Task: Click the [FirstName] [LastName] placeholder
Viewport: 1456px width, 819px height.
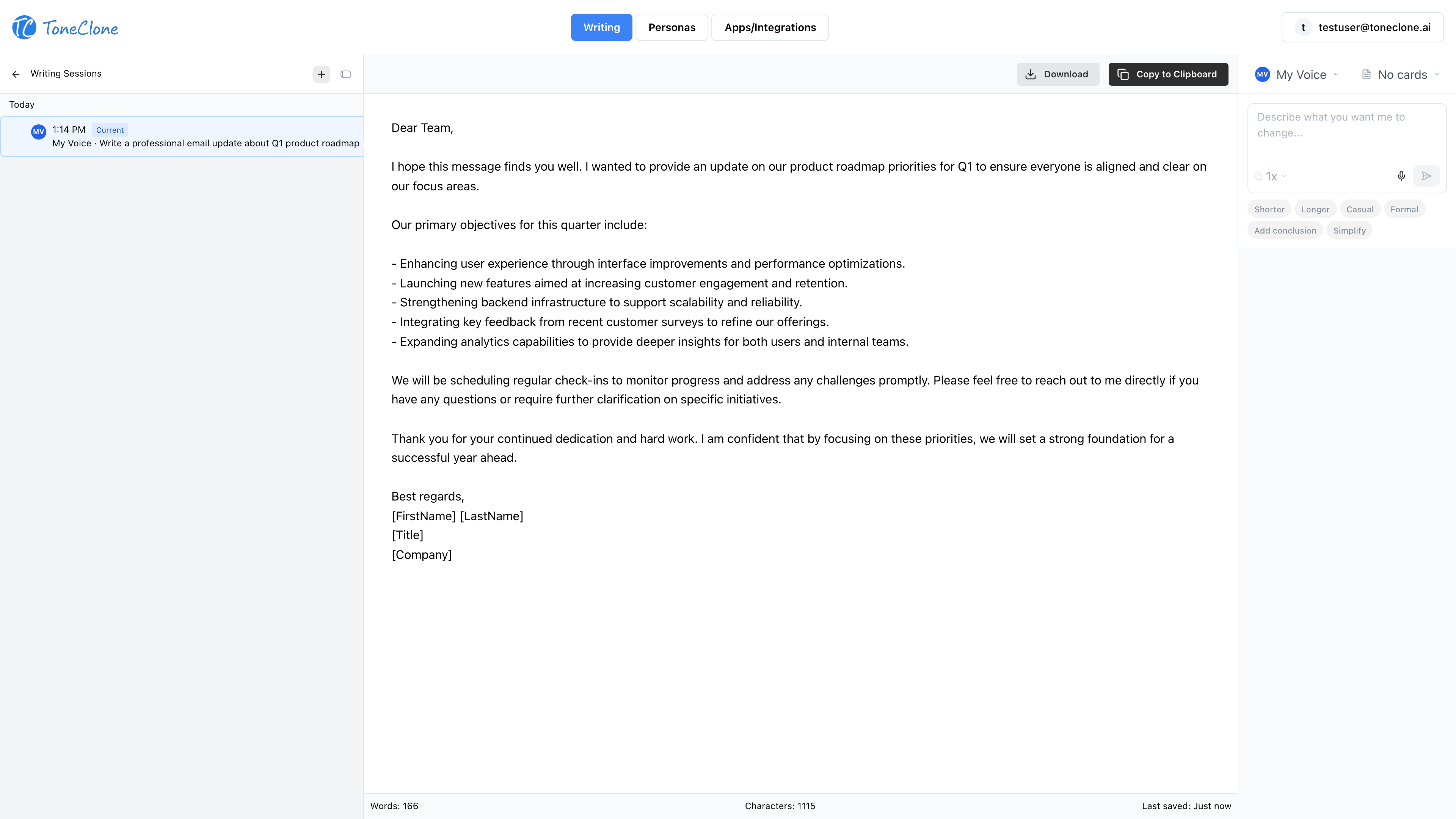Action: (x=457, y=516)
